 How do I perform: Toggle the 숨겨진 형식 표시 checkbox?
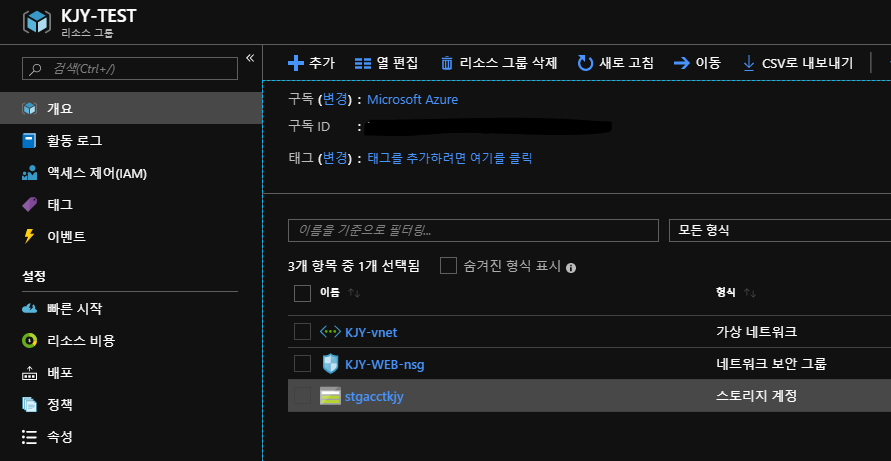click(x=448, y=265)
